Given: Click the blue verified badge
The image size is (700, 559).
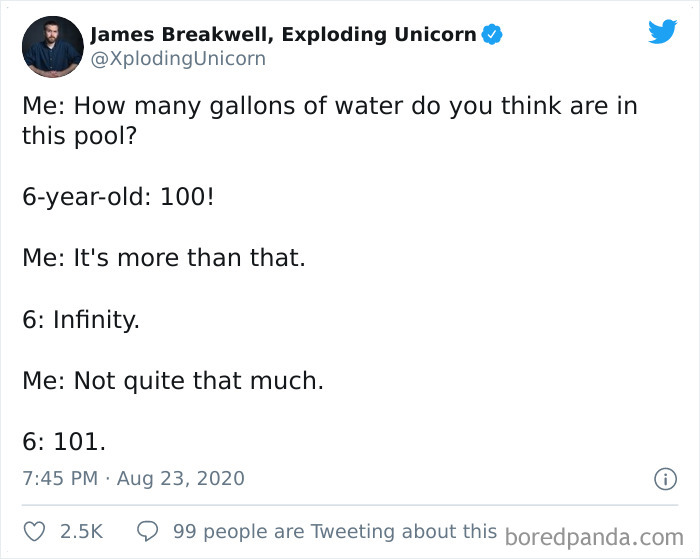Looking at the screenshot, I should pyautogui.click(x=492, y=35).
